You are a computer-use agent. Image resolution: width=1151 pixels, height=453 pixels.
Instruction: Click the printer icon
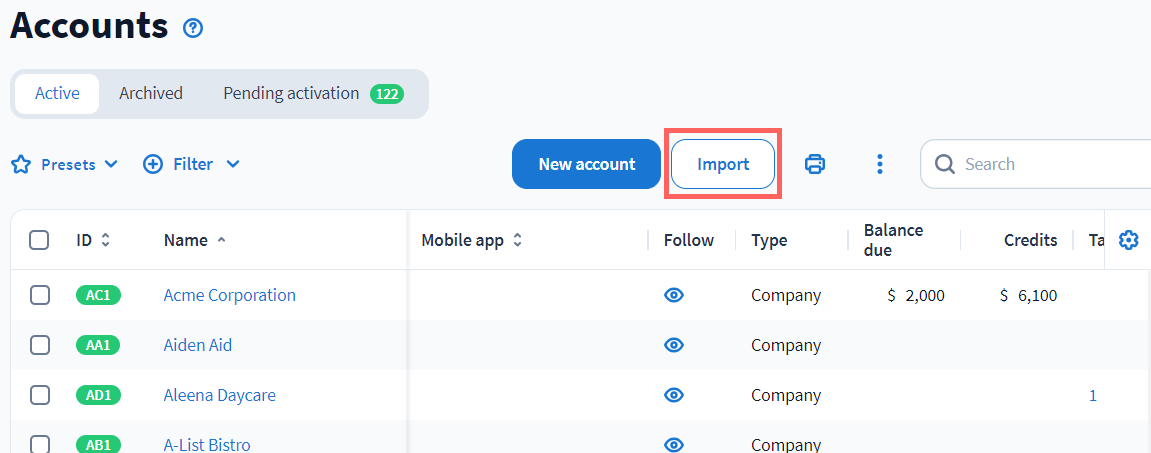[x=815, y=164]
